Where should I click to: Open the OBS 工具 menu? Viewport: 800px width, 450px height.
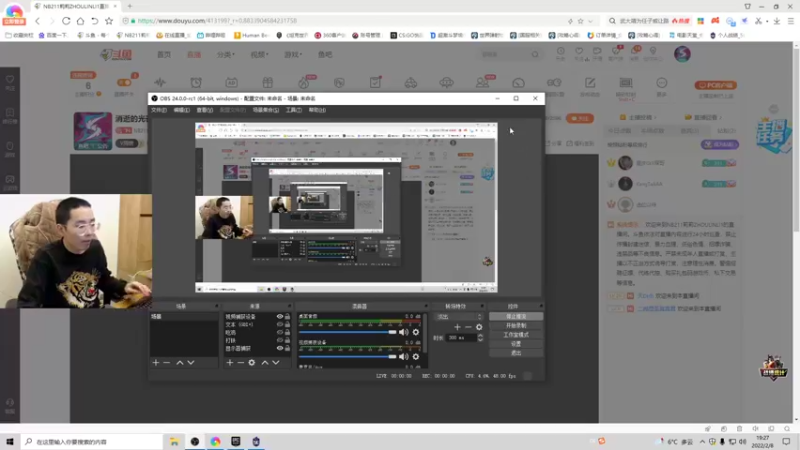[x=293, y=110]
